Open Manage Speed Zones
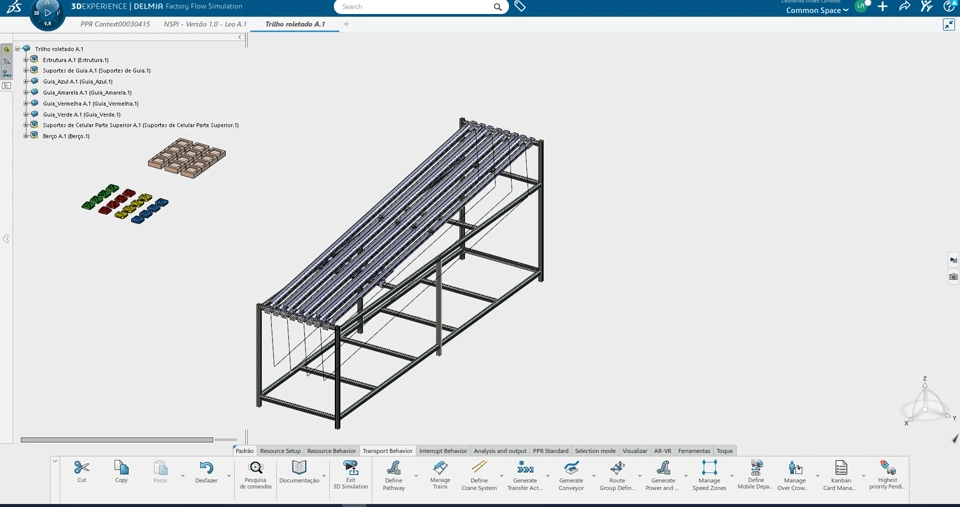Viewport: 960px width, 507px height. (709, 469)
